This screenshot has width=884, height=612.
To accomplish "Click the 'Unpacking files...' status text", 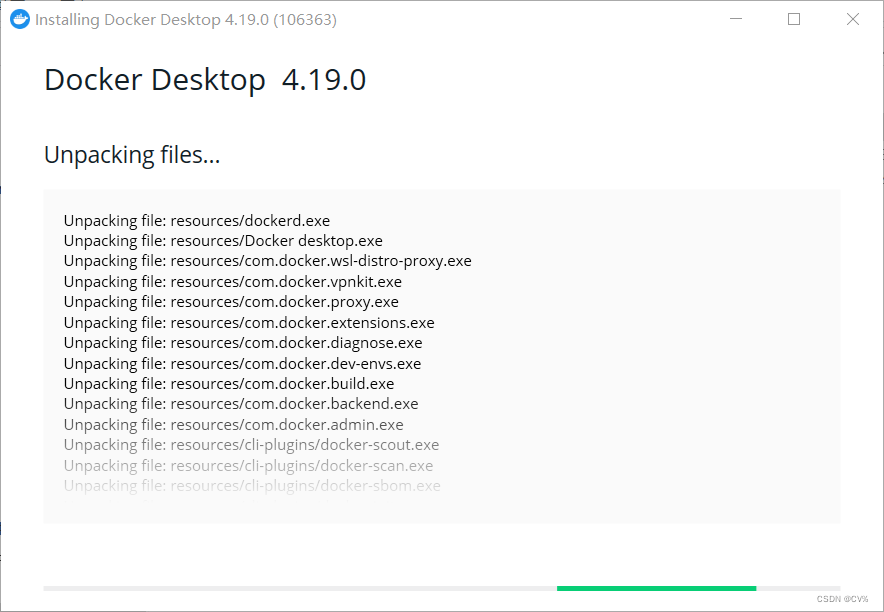I will pos(132,155).
